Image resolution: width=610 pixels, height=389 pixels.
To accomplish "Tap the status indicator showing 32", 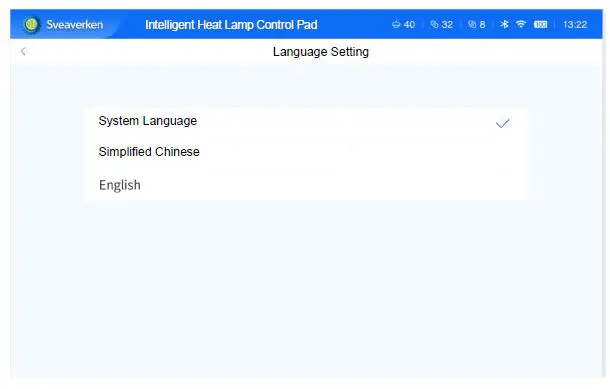I will pos(442,25).
